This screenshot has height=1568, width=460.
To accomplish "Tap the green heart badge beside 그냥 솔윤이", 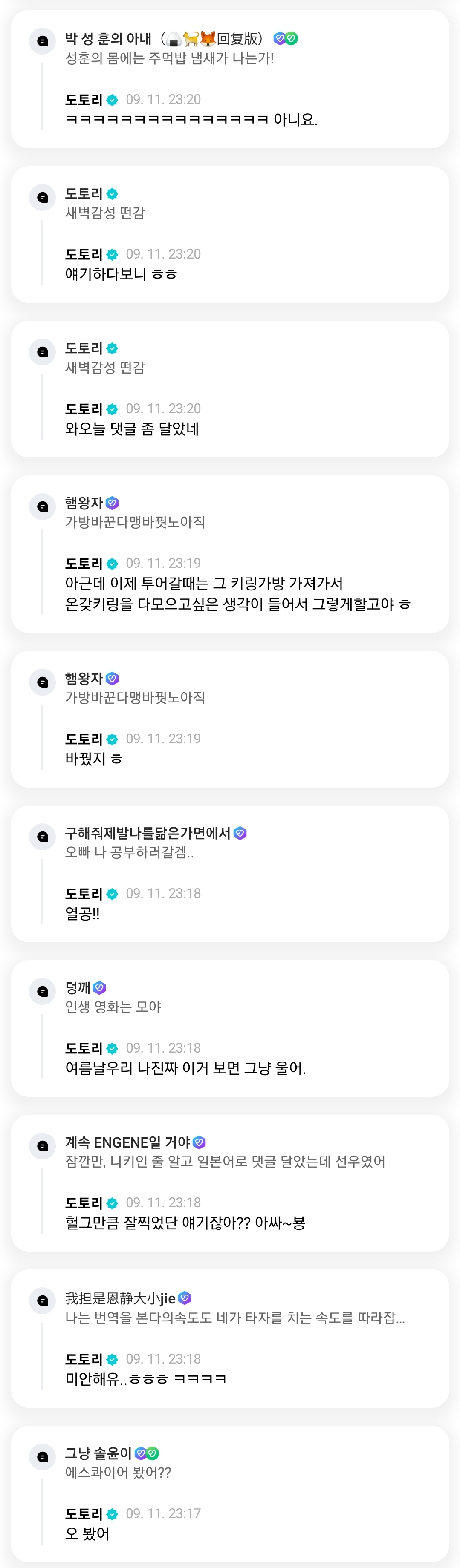I will [153, 1453].
